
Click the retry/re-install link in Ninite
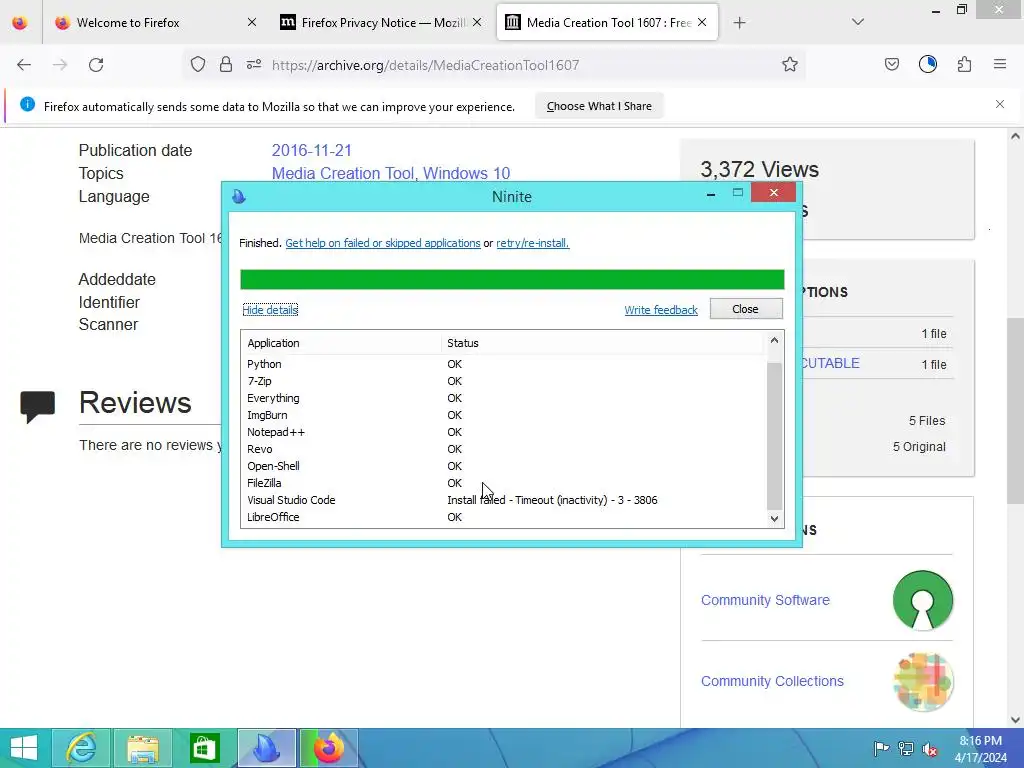(532, 243)
